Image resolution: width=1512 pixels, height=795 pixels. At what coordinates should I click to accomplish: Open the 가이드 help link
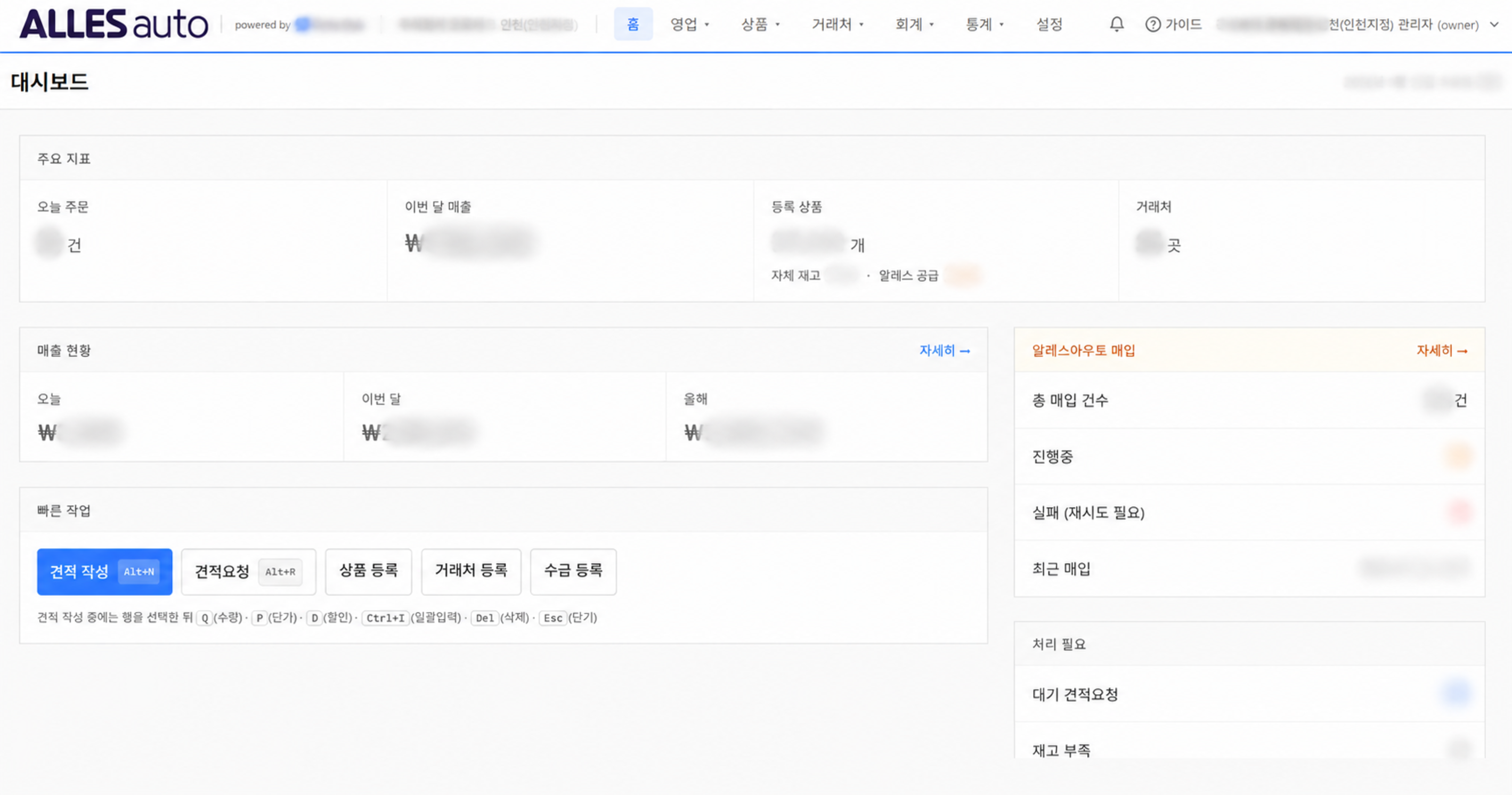pos(1173,24)
